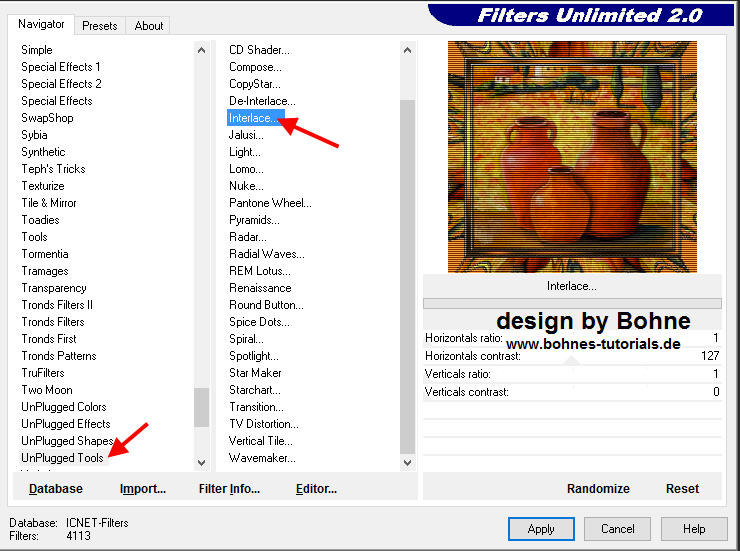Select the Wavemaker... filter
This screenshot has height=551, width=740.
[x=262, y=458]
